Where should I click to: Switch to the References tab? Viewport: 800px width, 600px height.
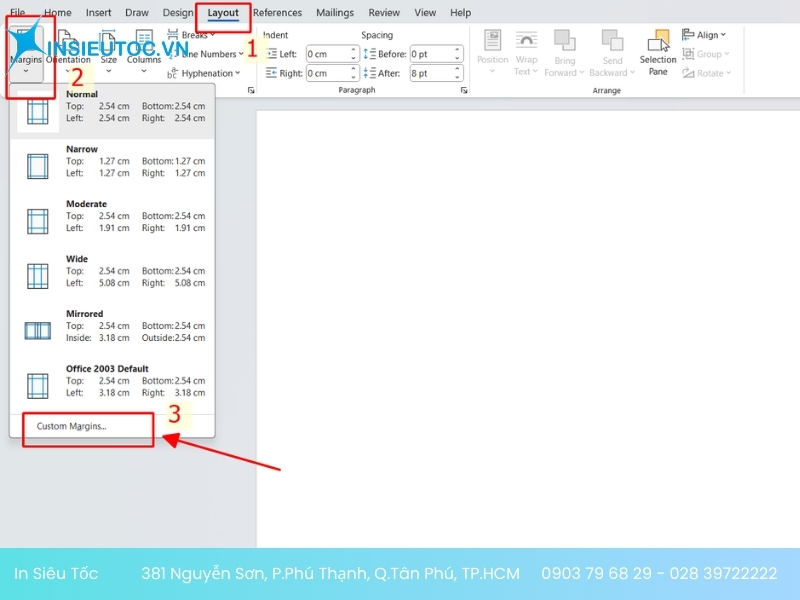[277, 13]
